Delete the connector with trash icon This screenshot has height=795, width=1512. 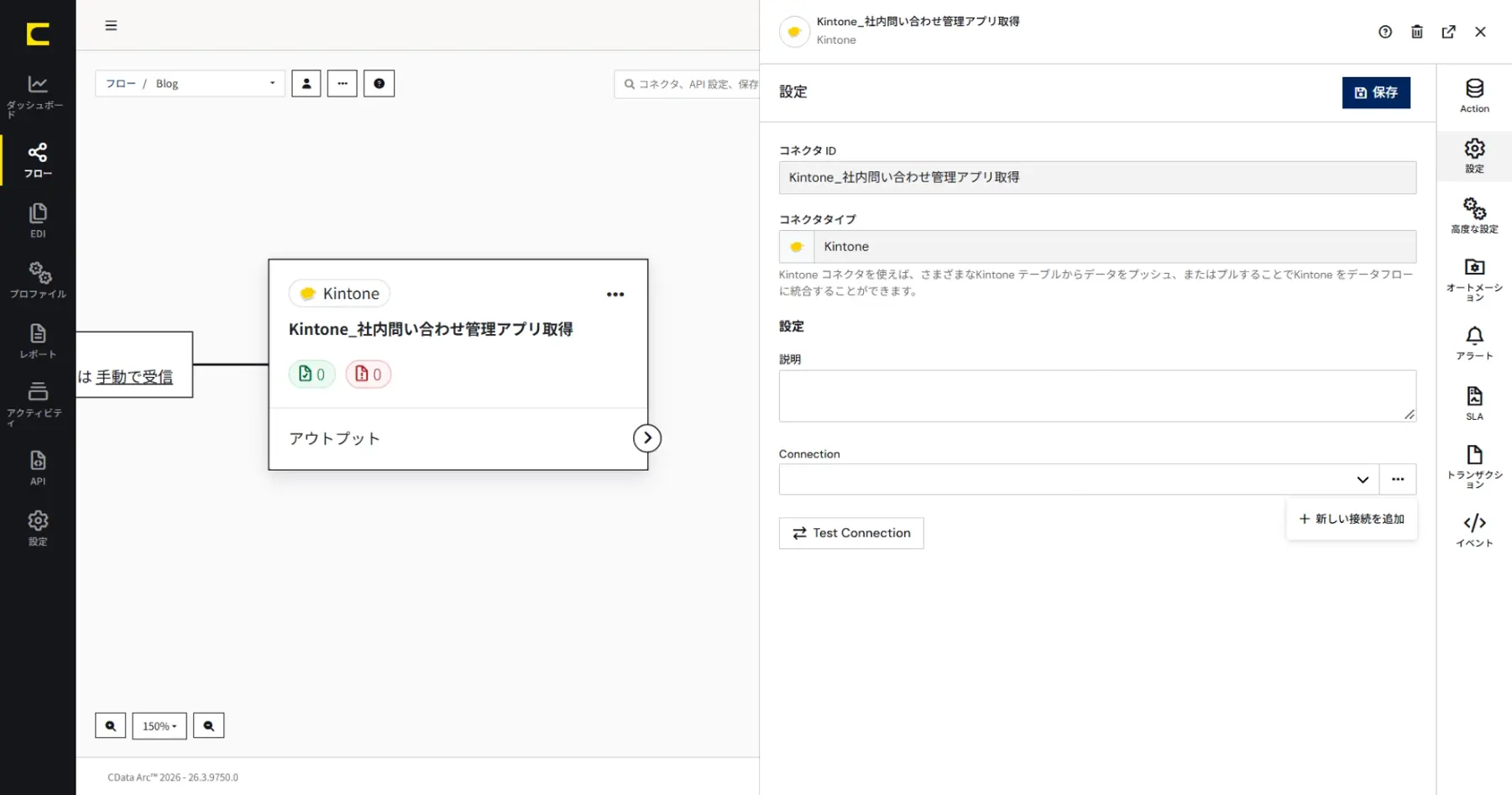[x=1417, y=32]
